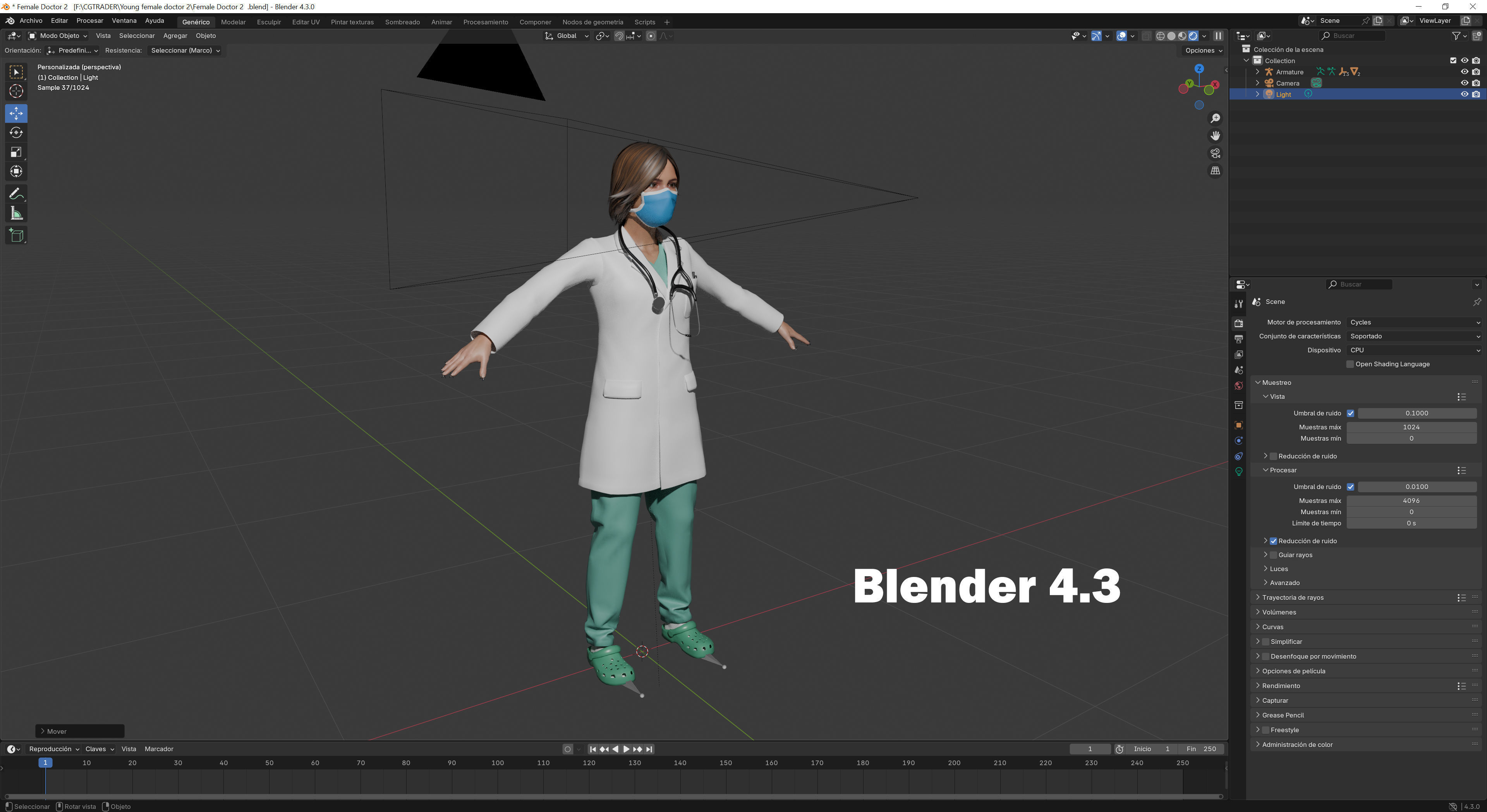Image resolution: width=1487 pixels, height=812 pixels.
Task: Open the Procesar menu
Action: point(90,21)
